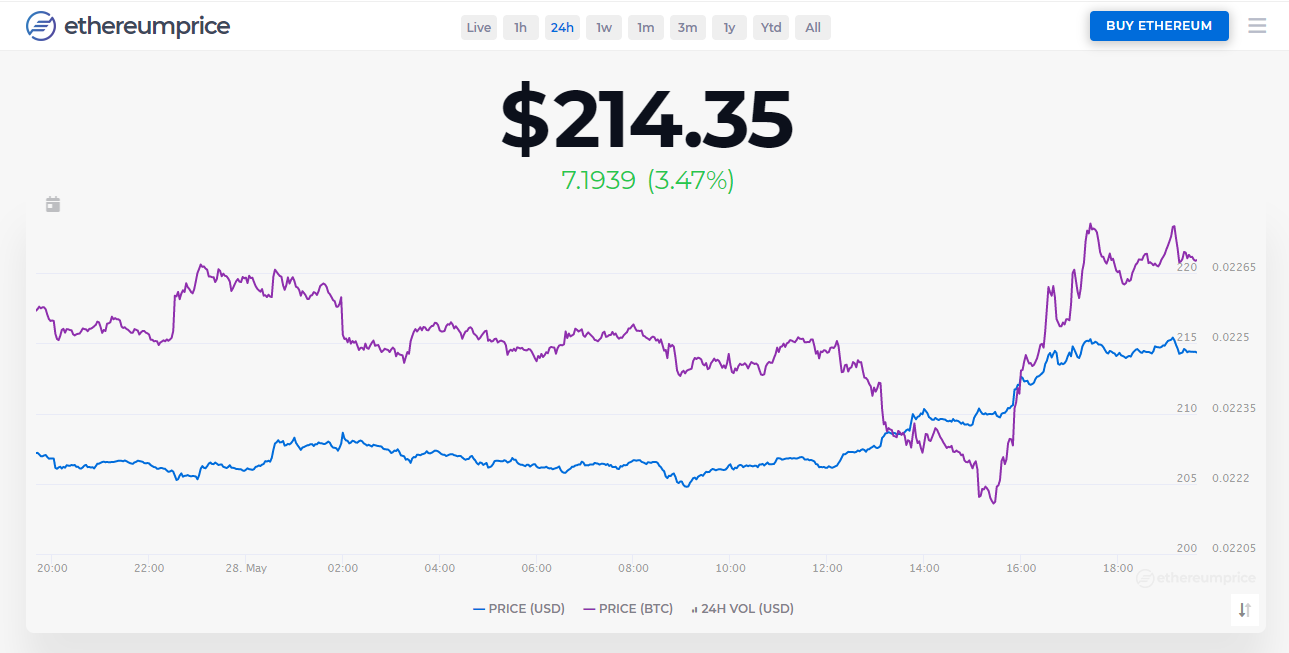The image size is (1289, 653).
Task: Click the 08:00 time axis label
Action: (634, 568)
